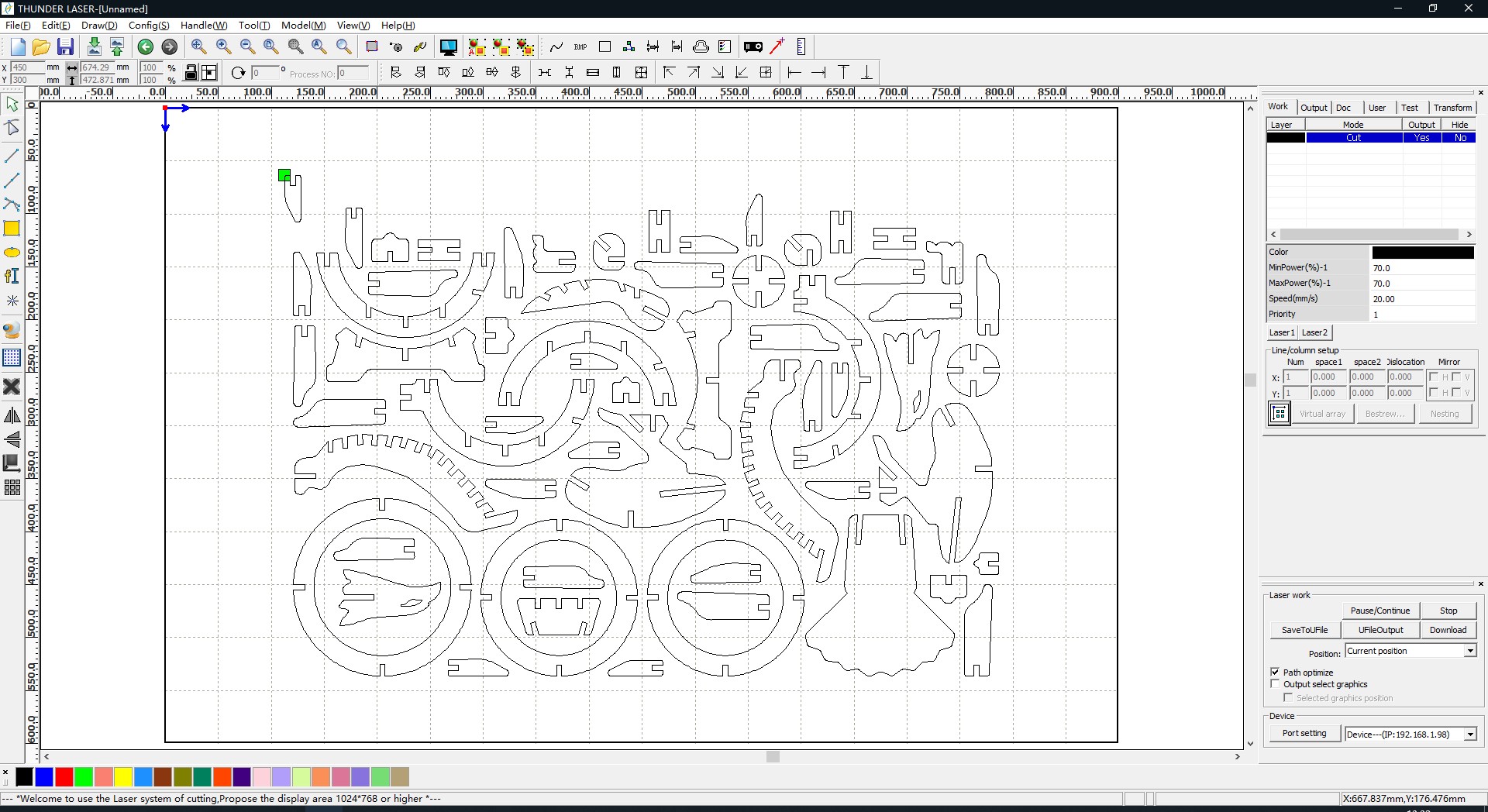Image resolution: width=1488 pixels, height=812 pixels.
Task: Click the Save file icon
Action: pos(66,46)
